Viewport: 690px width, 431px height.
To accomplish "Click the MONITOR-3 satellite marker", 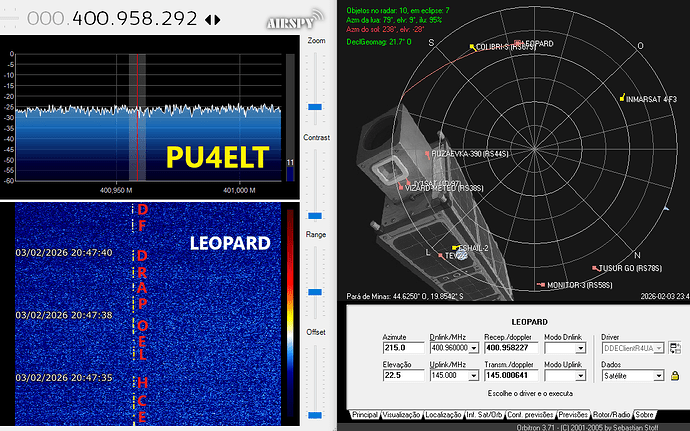I will 543,285.
